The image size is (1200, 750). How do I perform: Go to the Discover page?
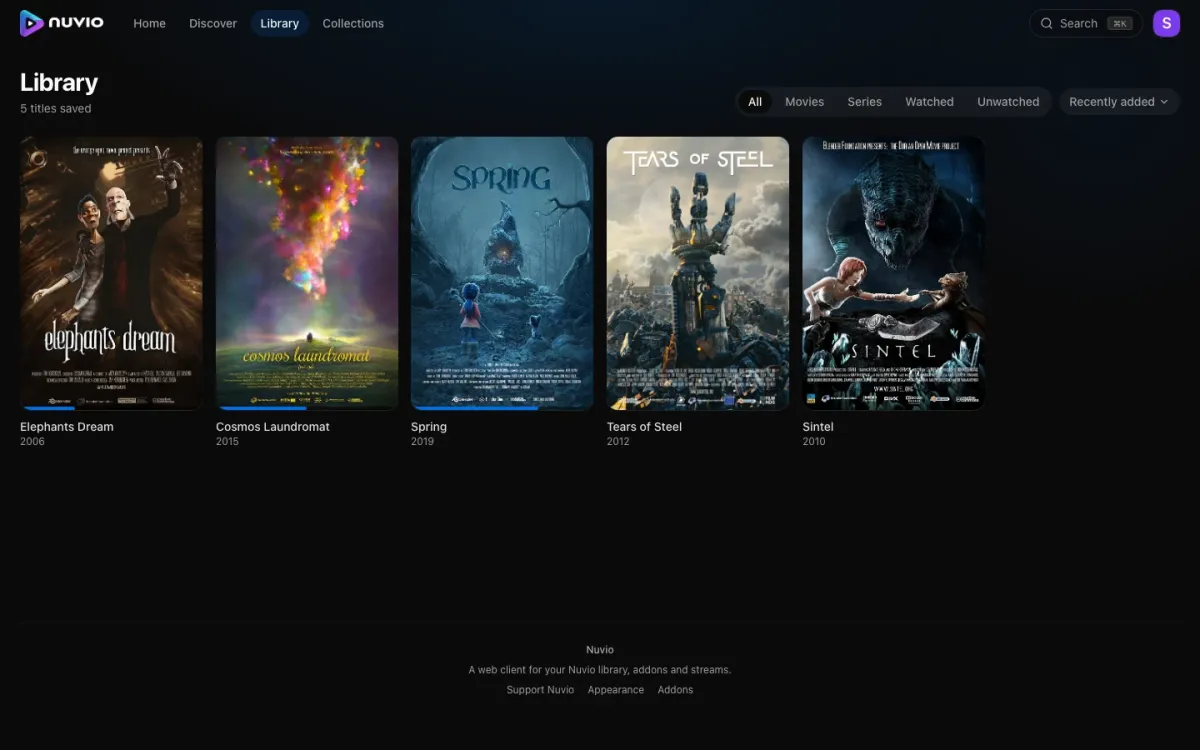(x=213, y=23)
